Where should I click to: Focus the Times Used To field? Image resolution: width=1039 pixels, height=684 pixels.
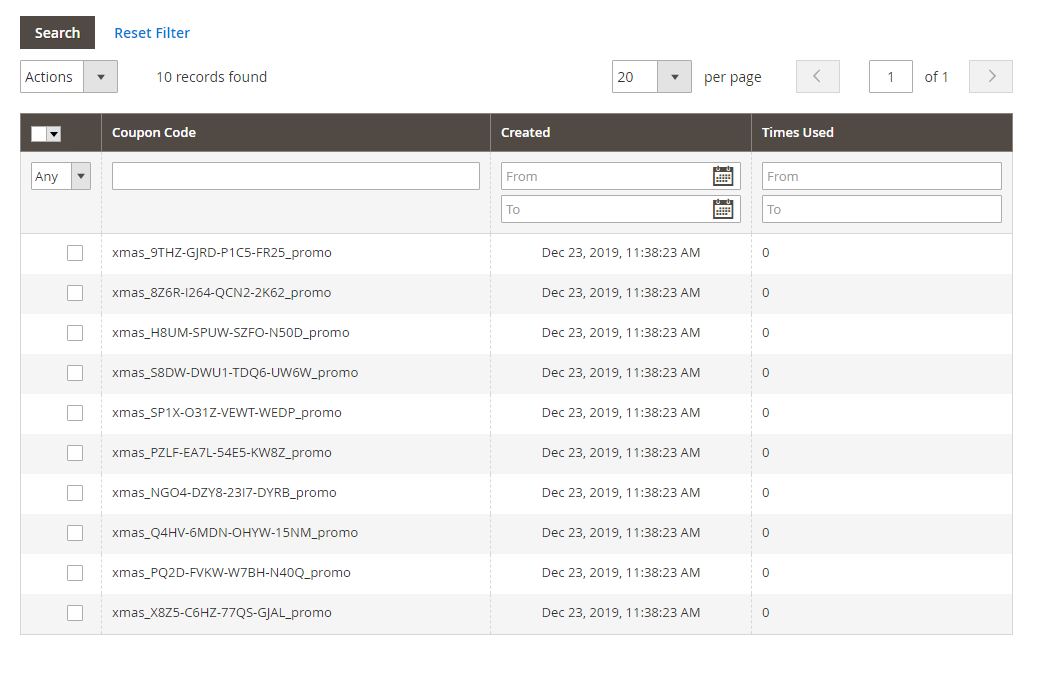(x=882, y=209)
